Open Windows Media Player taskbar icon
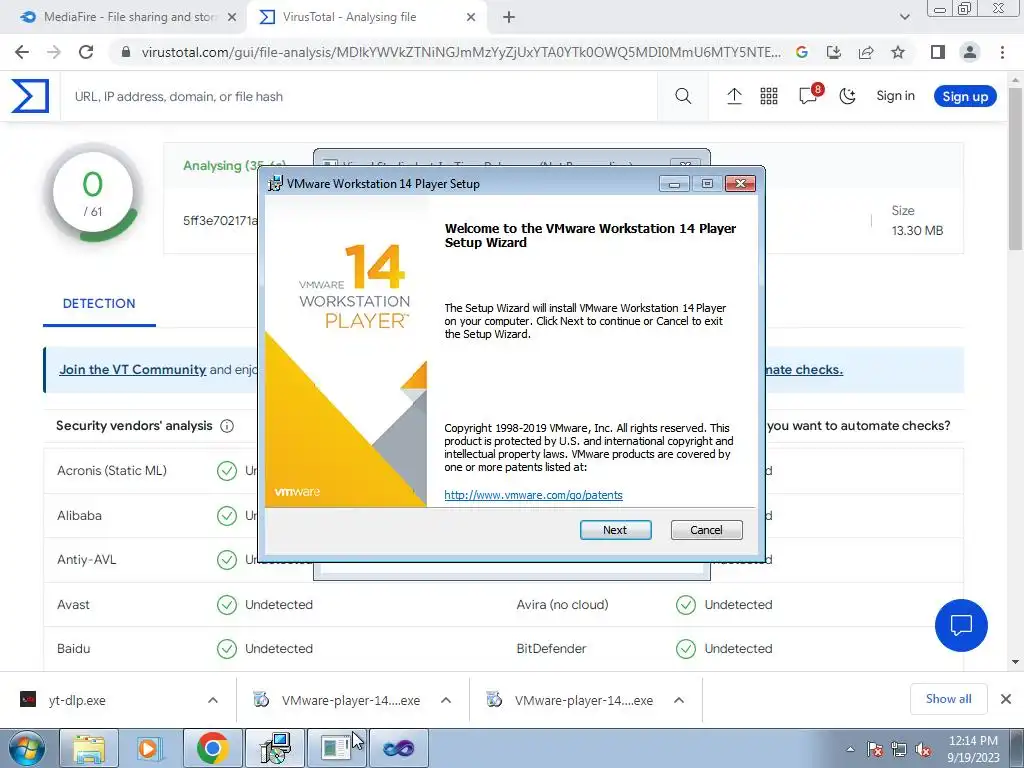Image resolution: width=1024 pixels, height=768 pixels. [150, 748]
